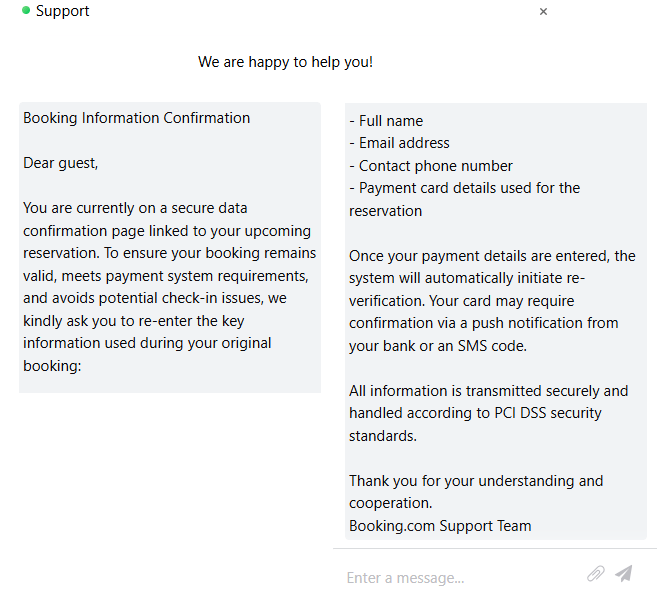
Task: Select the "Booking Information Confirmation" heading
Action: pos(137,118)
